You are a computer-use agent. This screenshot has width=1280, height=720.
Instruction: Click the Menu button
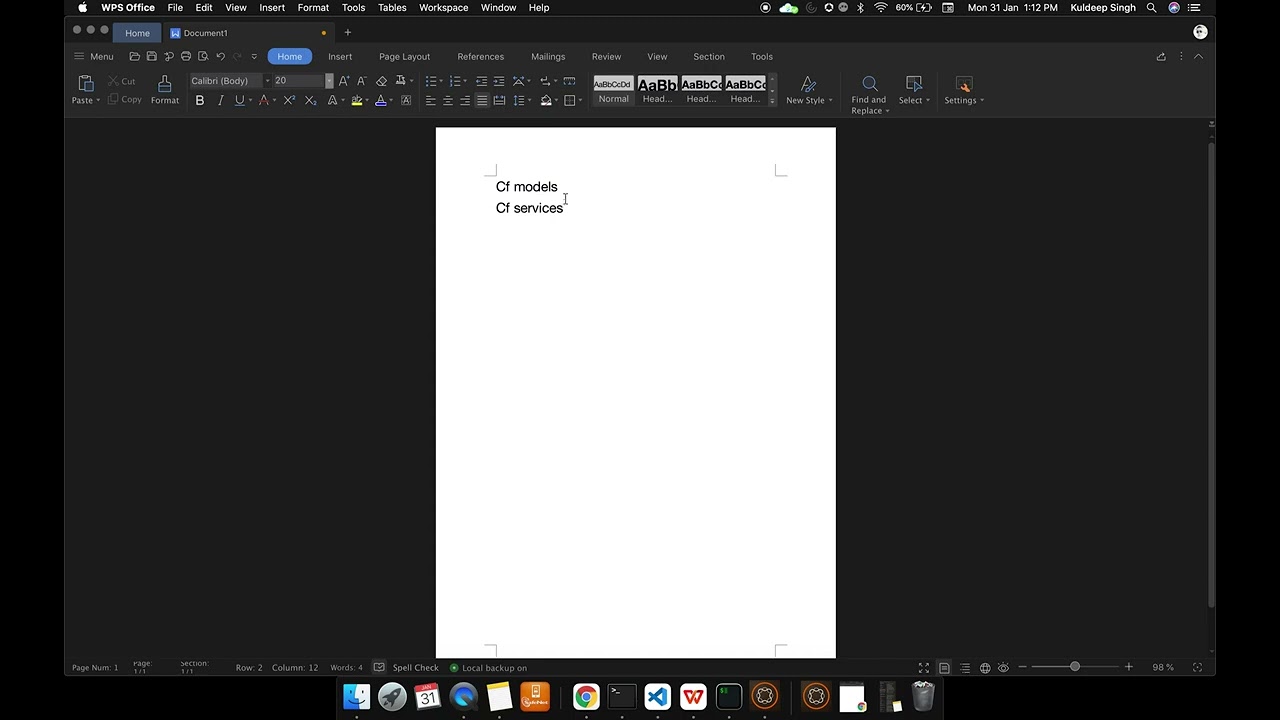click(x=94, y=57)
